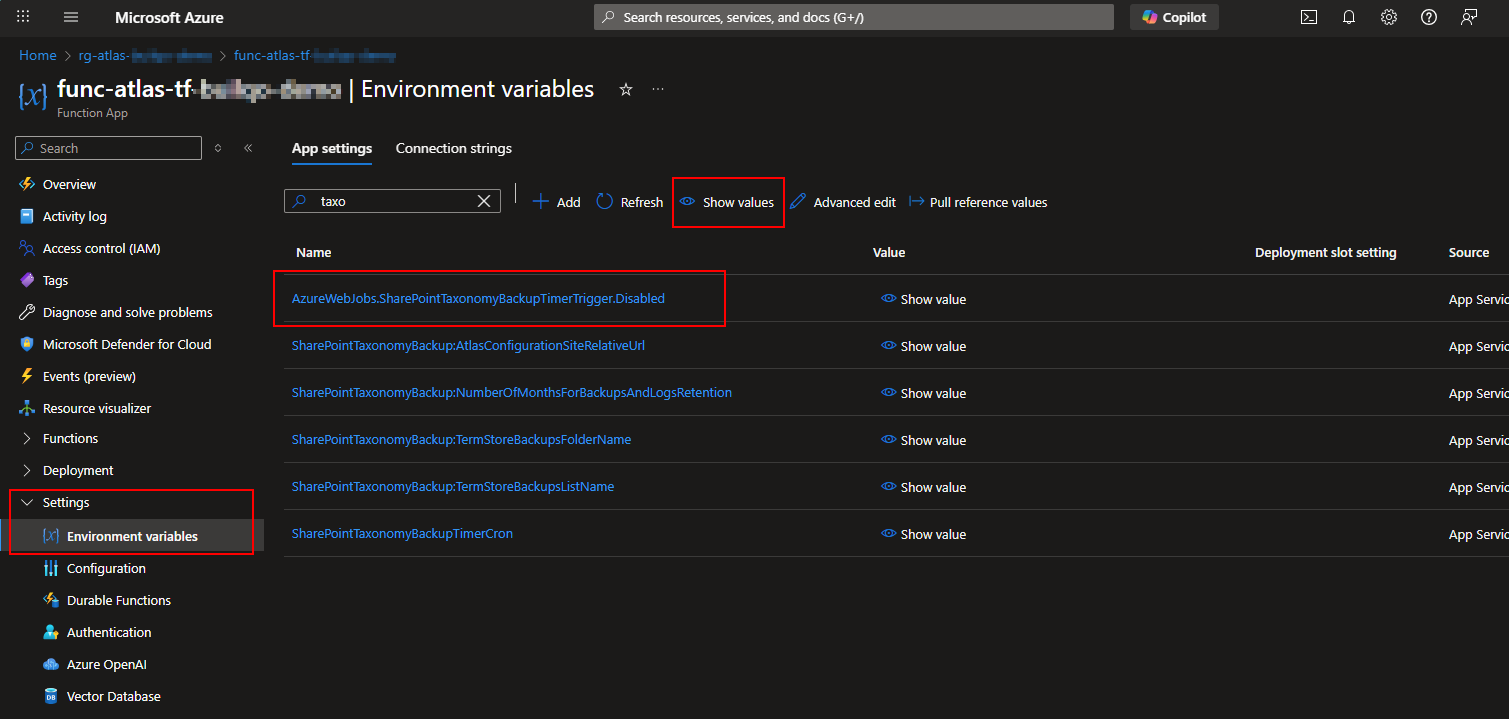Show value for NumberOfMonthsForBackupsAndLogsRetention row
The image size is (1509, 719).
(923, 393)
